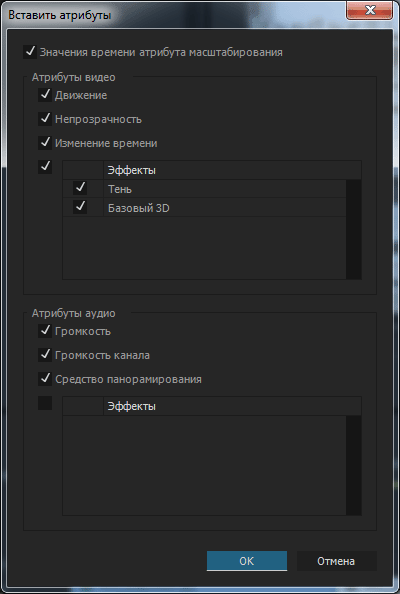This screenshot has height=594, width=400.
Task: Confirm with the OK button
Action: coord(247,561)
